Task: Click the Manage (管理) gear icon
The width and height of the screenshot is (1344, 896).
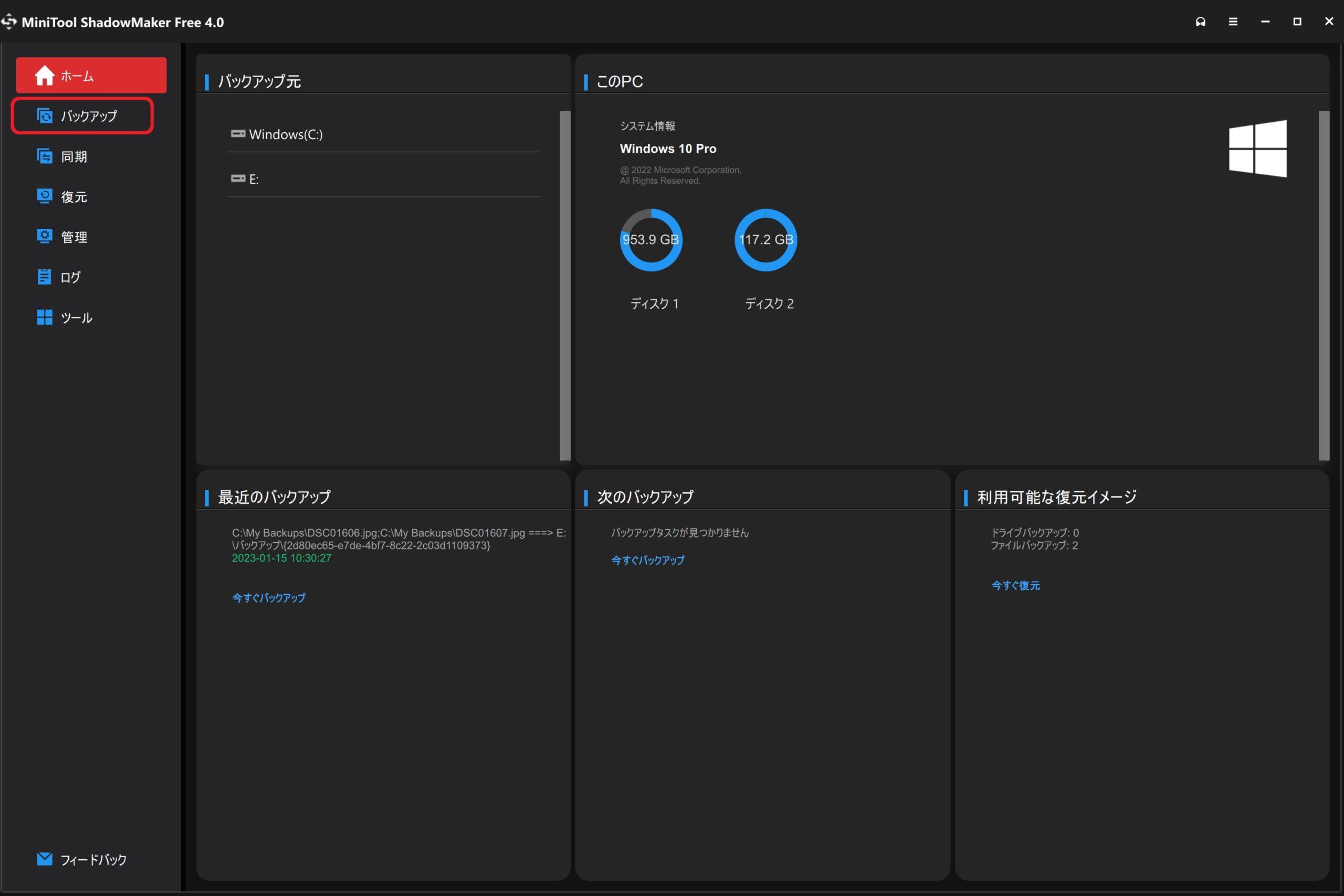Action: click(45, 237)
